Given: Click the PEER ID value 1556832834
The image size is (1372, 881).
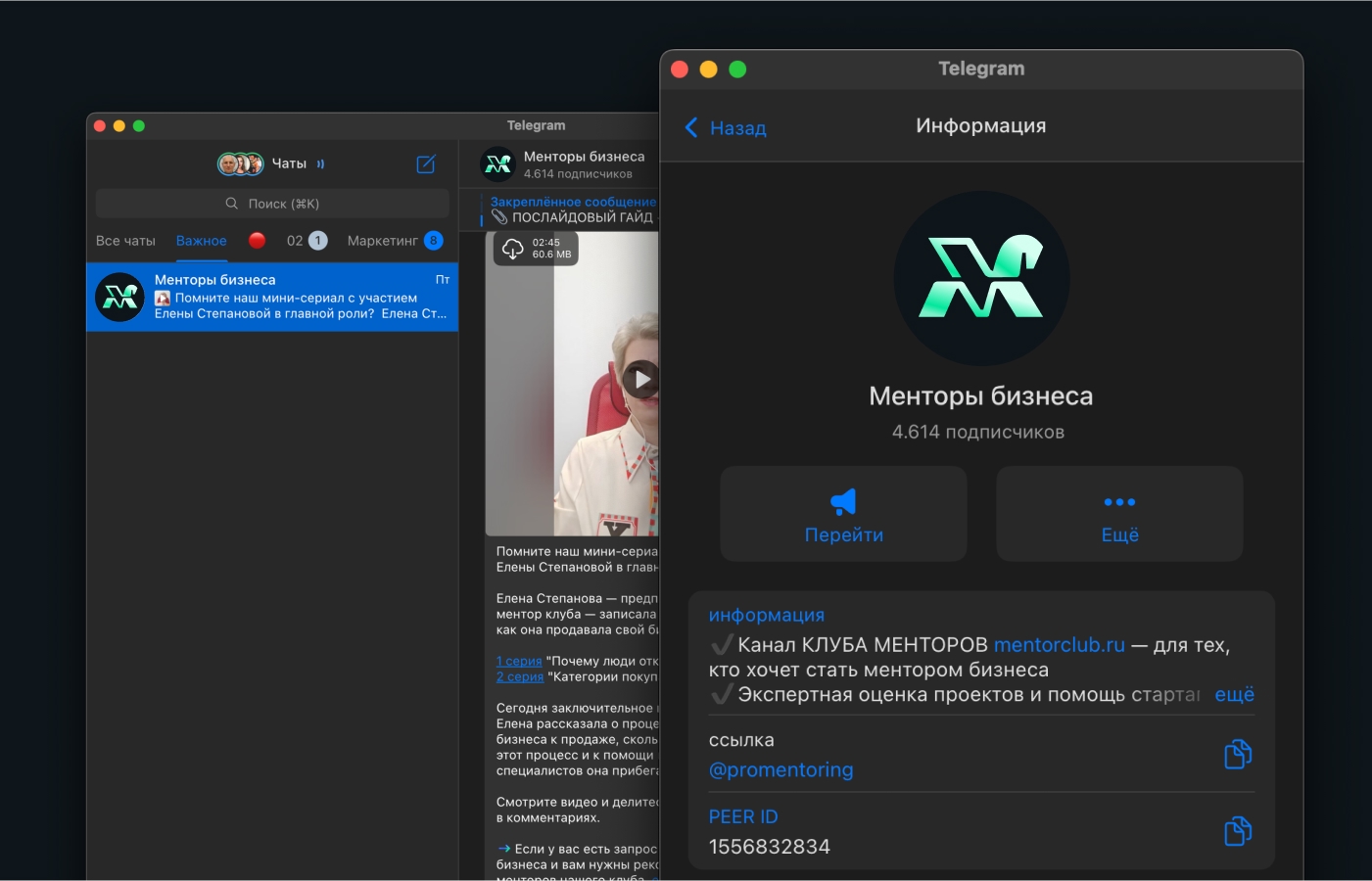Looking at the screenshot, I should [770, 847].
